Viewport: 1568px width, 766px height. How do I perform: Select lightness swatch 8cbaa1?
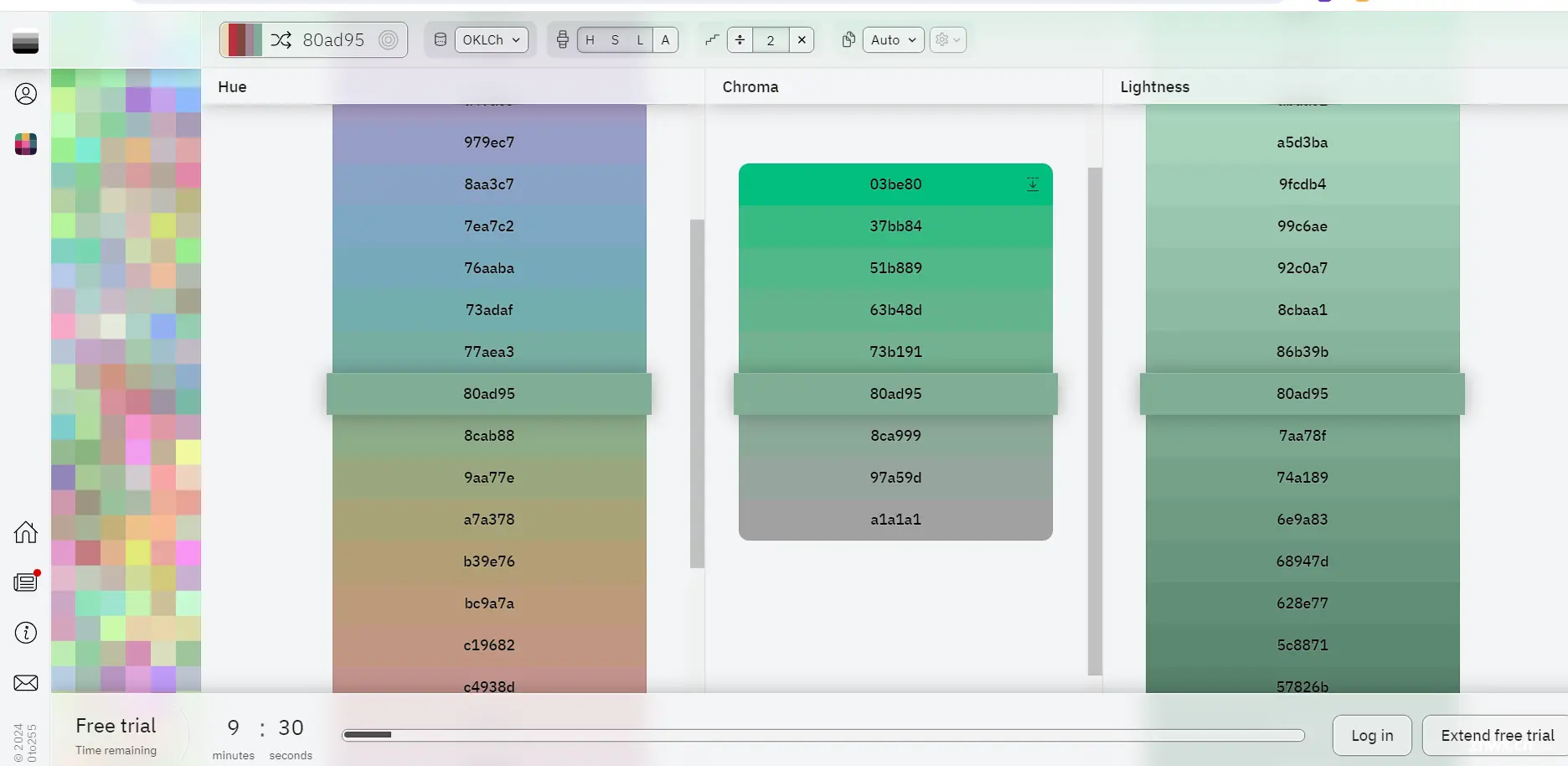1302,310
